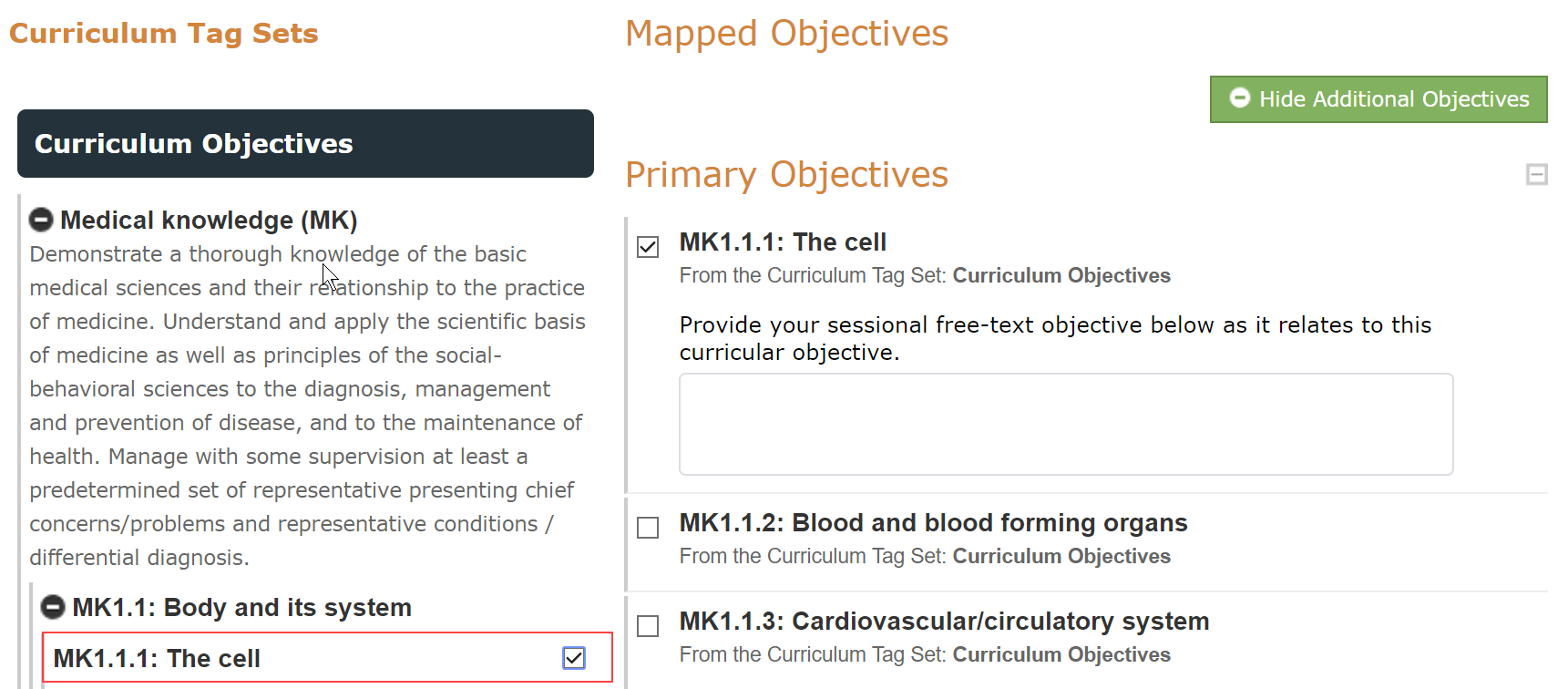Check MK1.1.3 Cardiovascular/circulatory system
Screen dimensions: 1568x689
(648, 626)
